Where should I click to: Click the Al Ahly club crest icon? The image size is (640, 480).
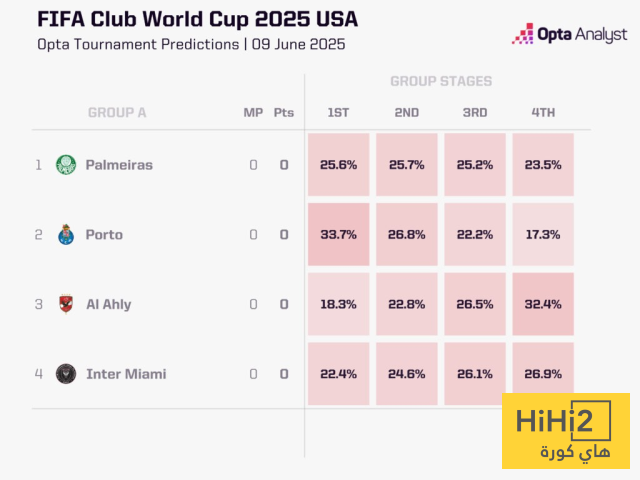[66, 304]
